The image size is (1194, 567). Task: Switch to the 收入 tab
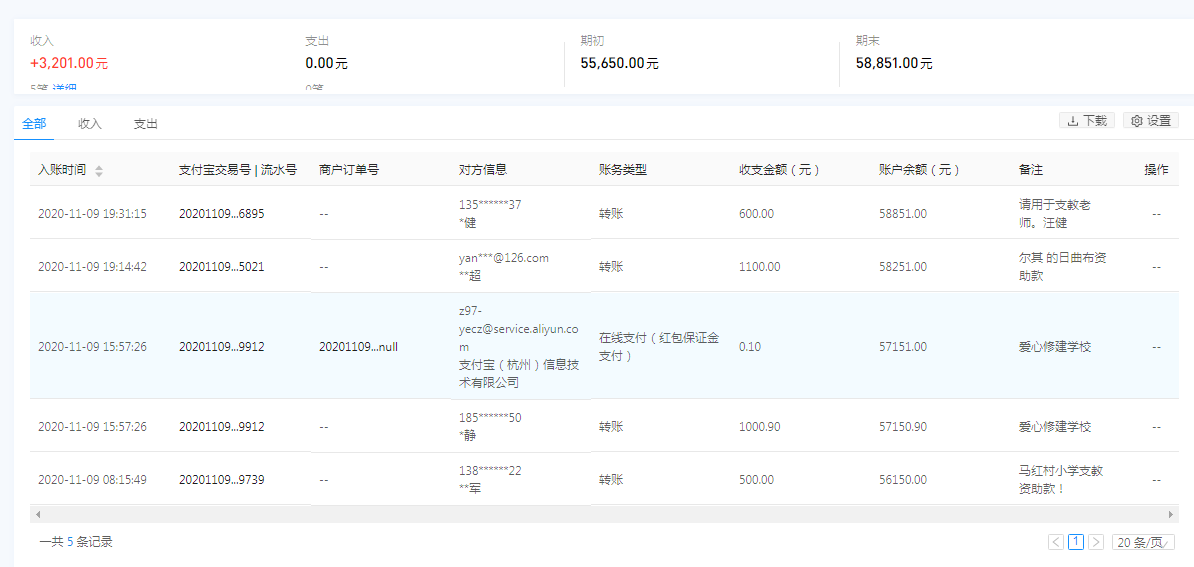point(90,124)
